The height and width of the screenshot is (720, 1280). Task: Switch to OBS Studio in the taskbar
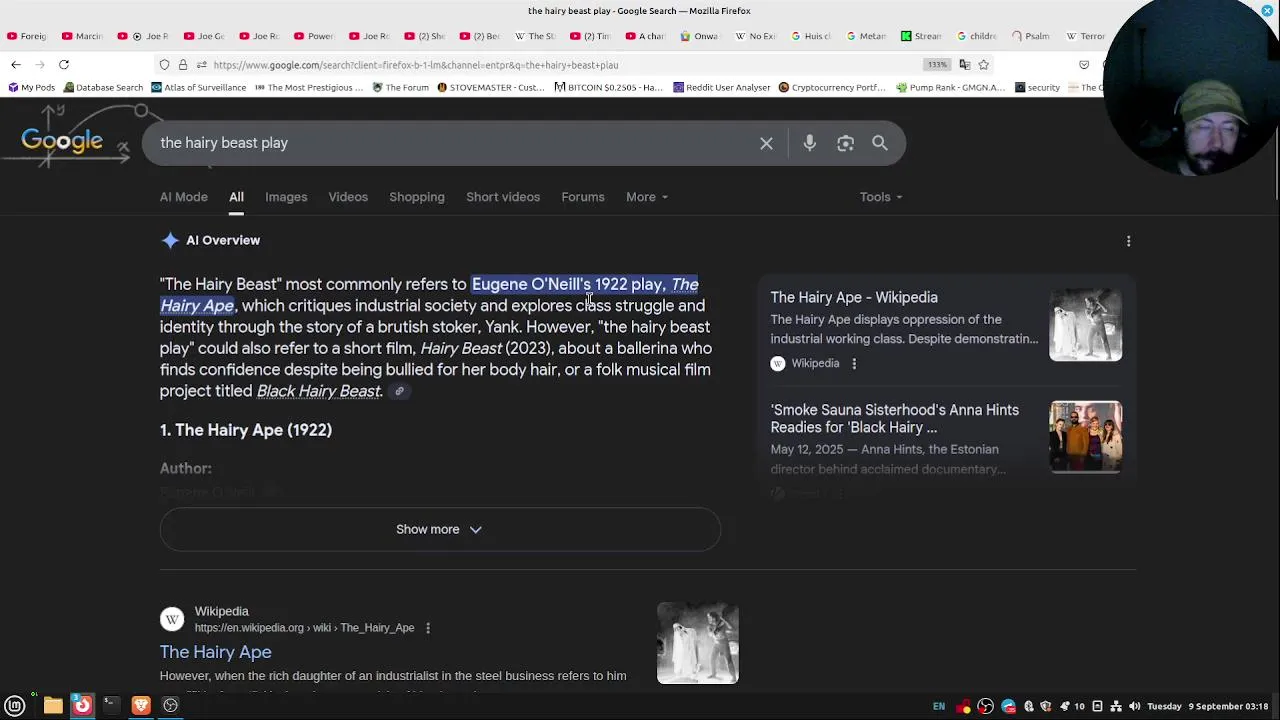click(x=171, y=706)
